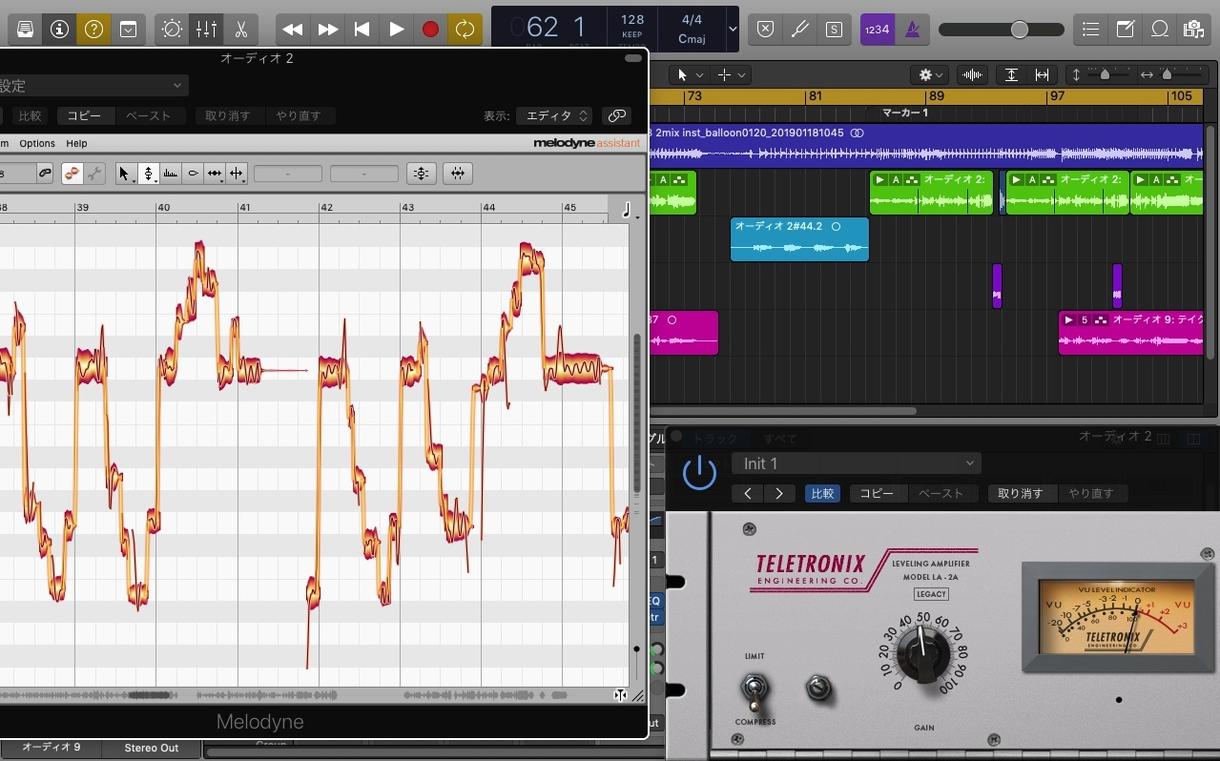The image size is (1220, 761).
Task: Expand the LCD display mode dropdown arrow
Action: click(x=732, y=29)
